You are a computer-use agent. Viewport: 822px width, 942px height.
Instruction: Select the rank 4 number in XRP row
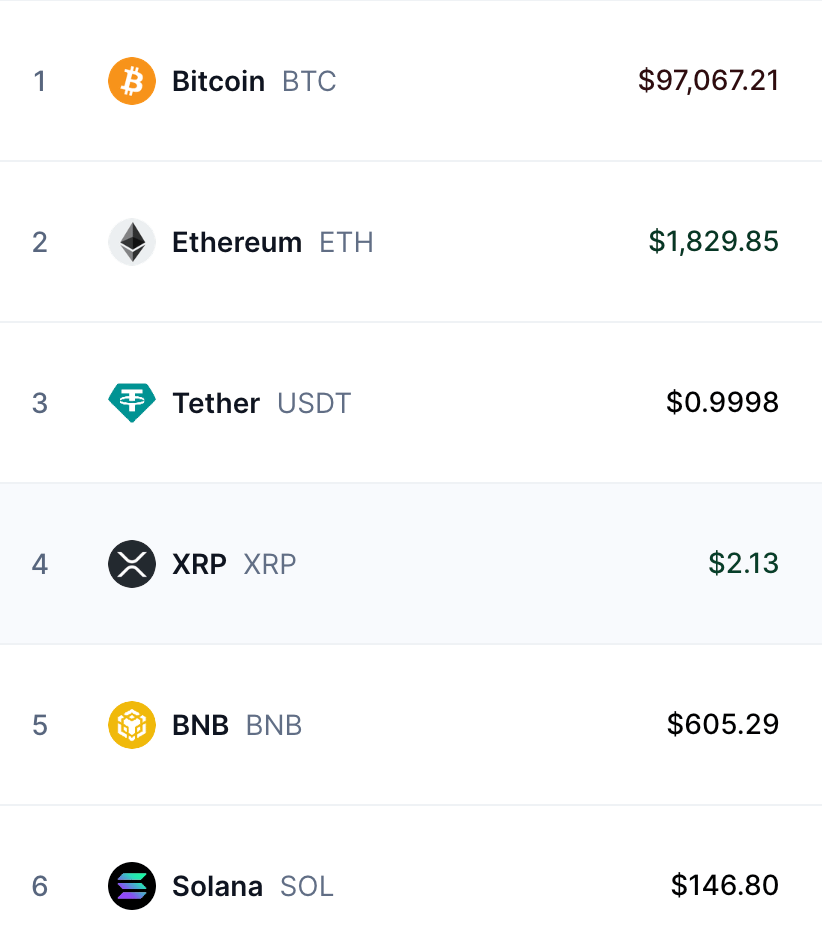click(x=40, y=564)
